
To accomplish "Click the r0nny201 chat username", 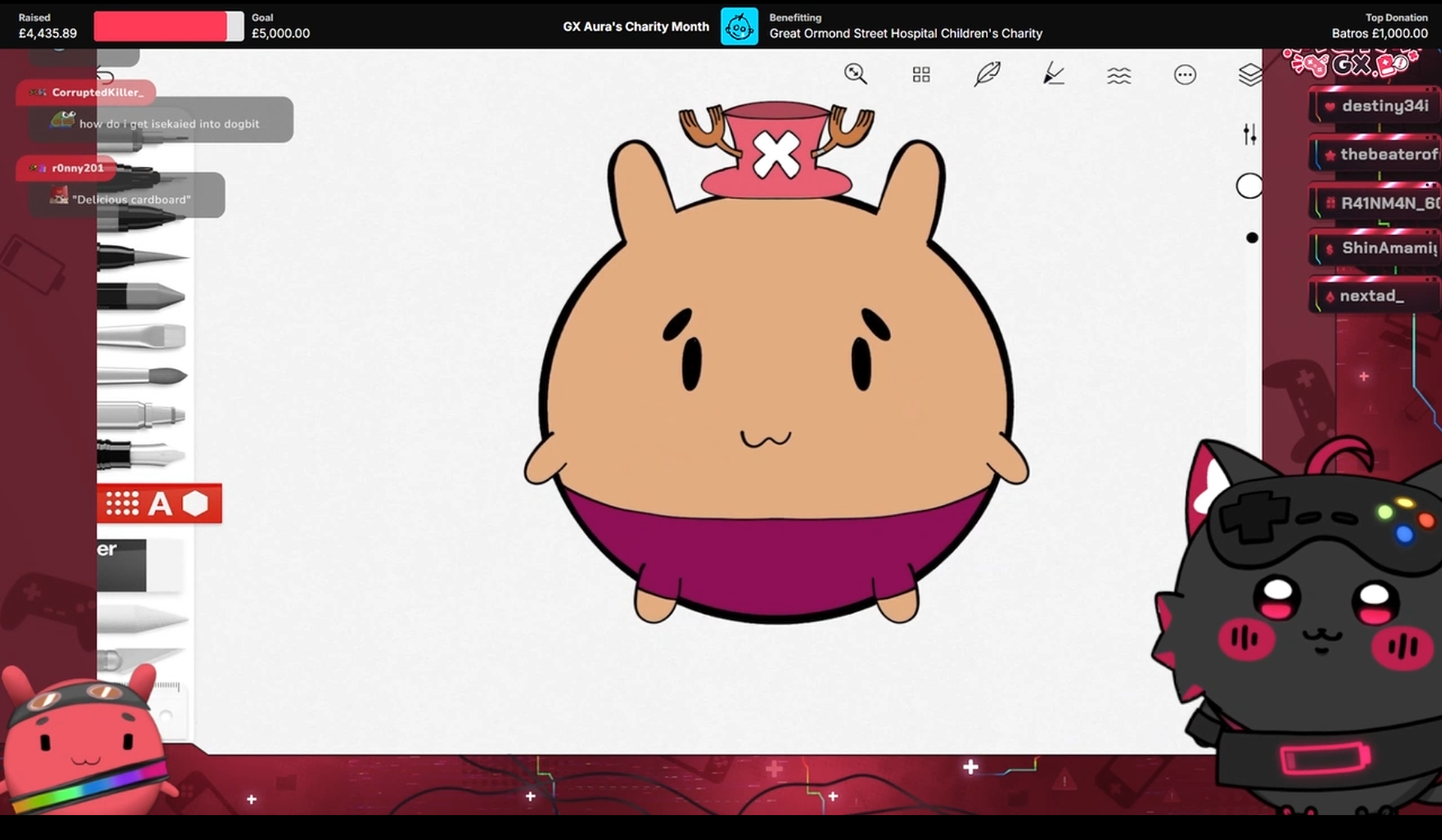I will (77, 168).
